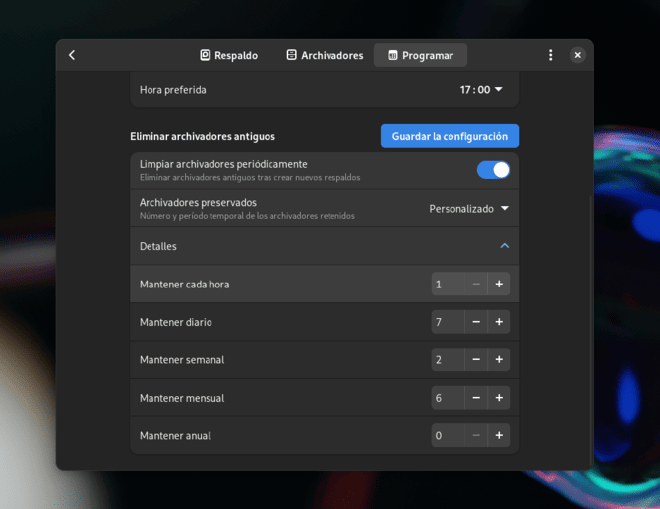
Task: Open the Hora preferida 17:00 dropdown
Action: [481, 90]
